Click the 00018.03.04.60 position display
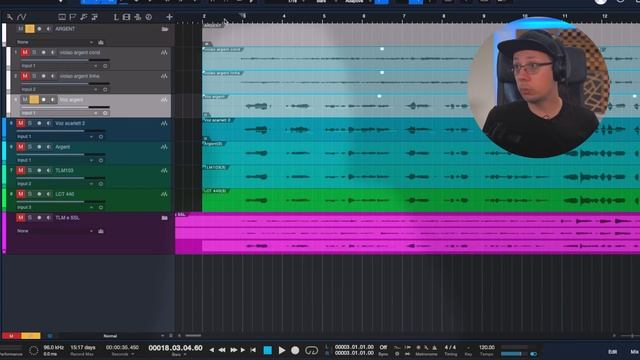 coord(175,348)
